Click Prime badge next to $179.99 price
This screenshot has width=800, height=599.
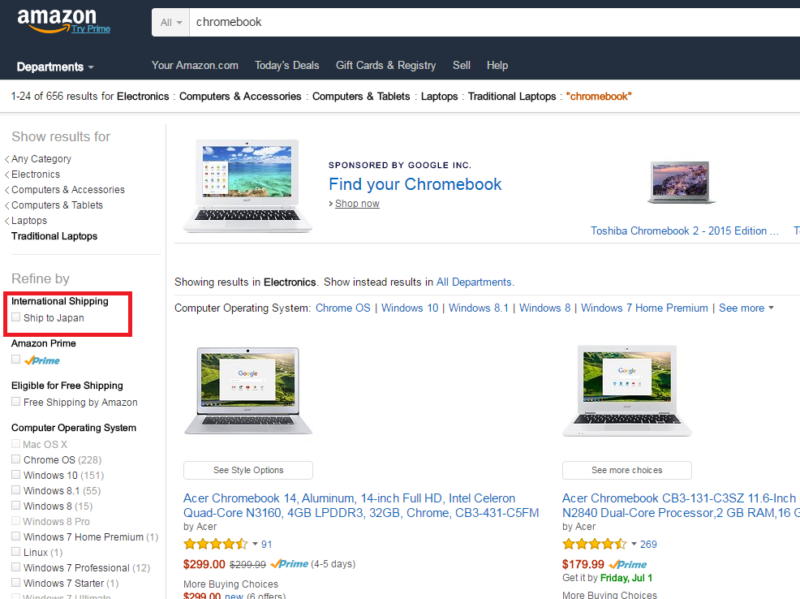pyautogui.click(x=628, y=564)
